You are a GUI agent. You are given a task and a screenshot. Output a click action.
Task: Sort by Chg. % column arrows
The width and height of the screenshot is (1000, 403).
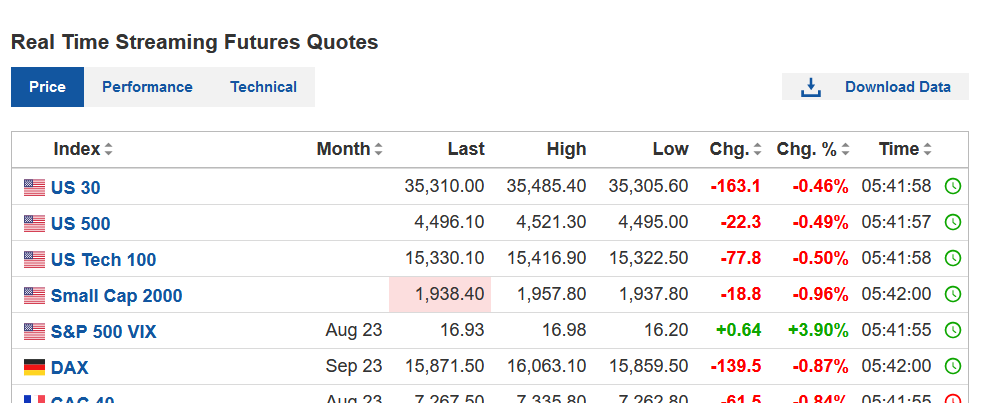[845, 150]
